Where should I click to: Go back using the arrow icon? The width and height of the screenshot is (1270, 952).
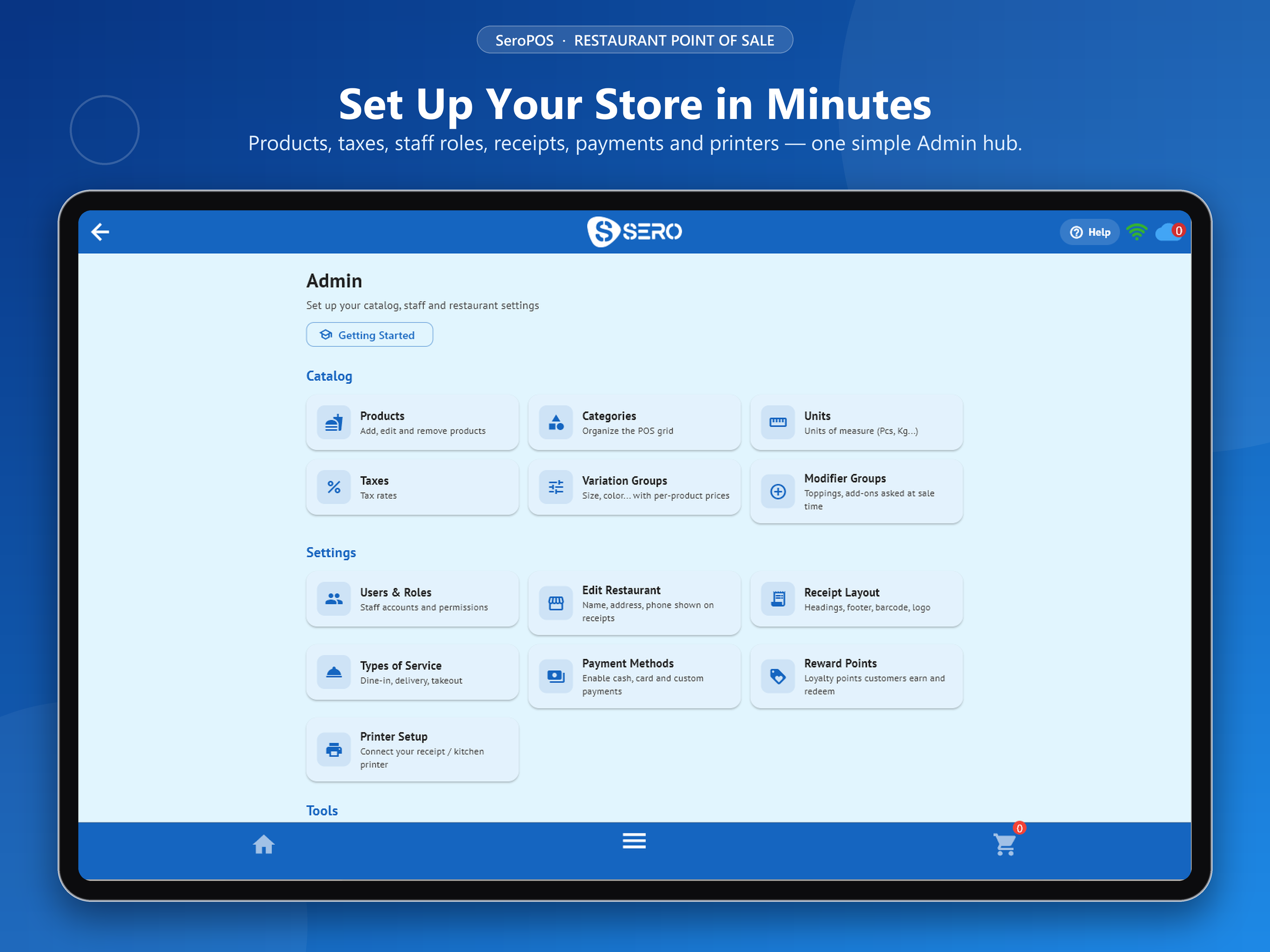pyautogui.click(x=100, y=232)
